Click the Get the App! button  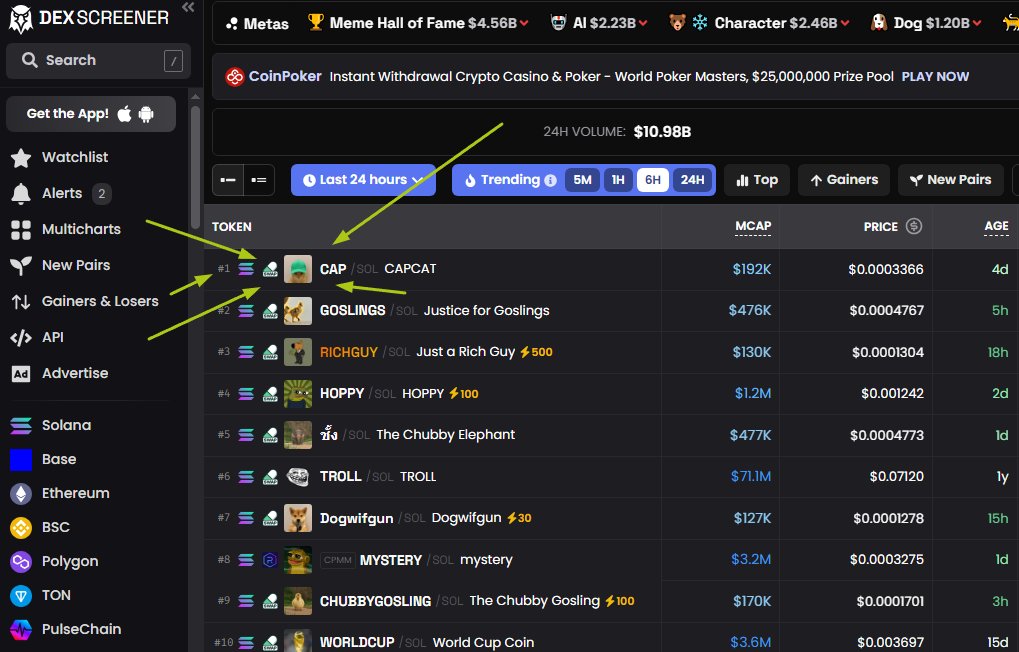pyautogui.click(x=91, y=114)
